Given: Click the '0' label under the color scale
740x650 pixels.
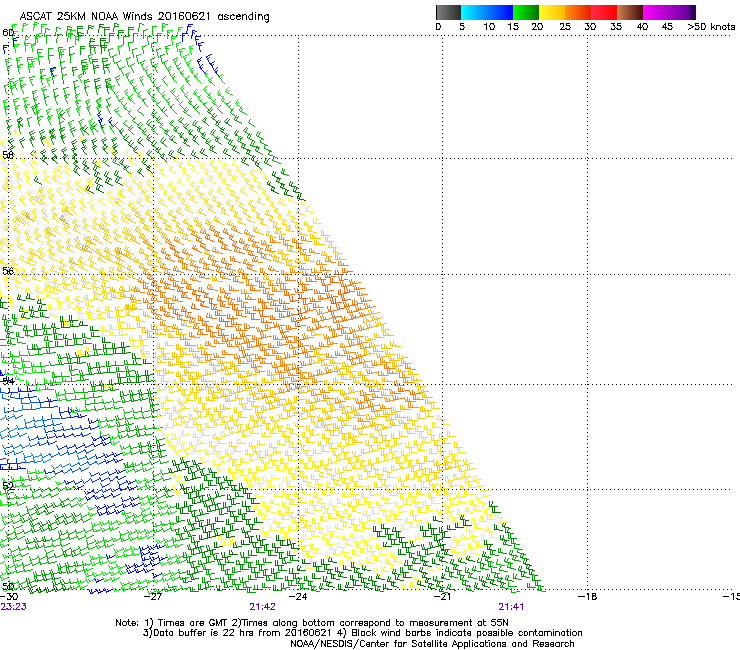Looking at the screenshot, I should [438, 27].
